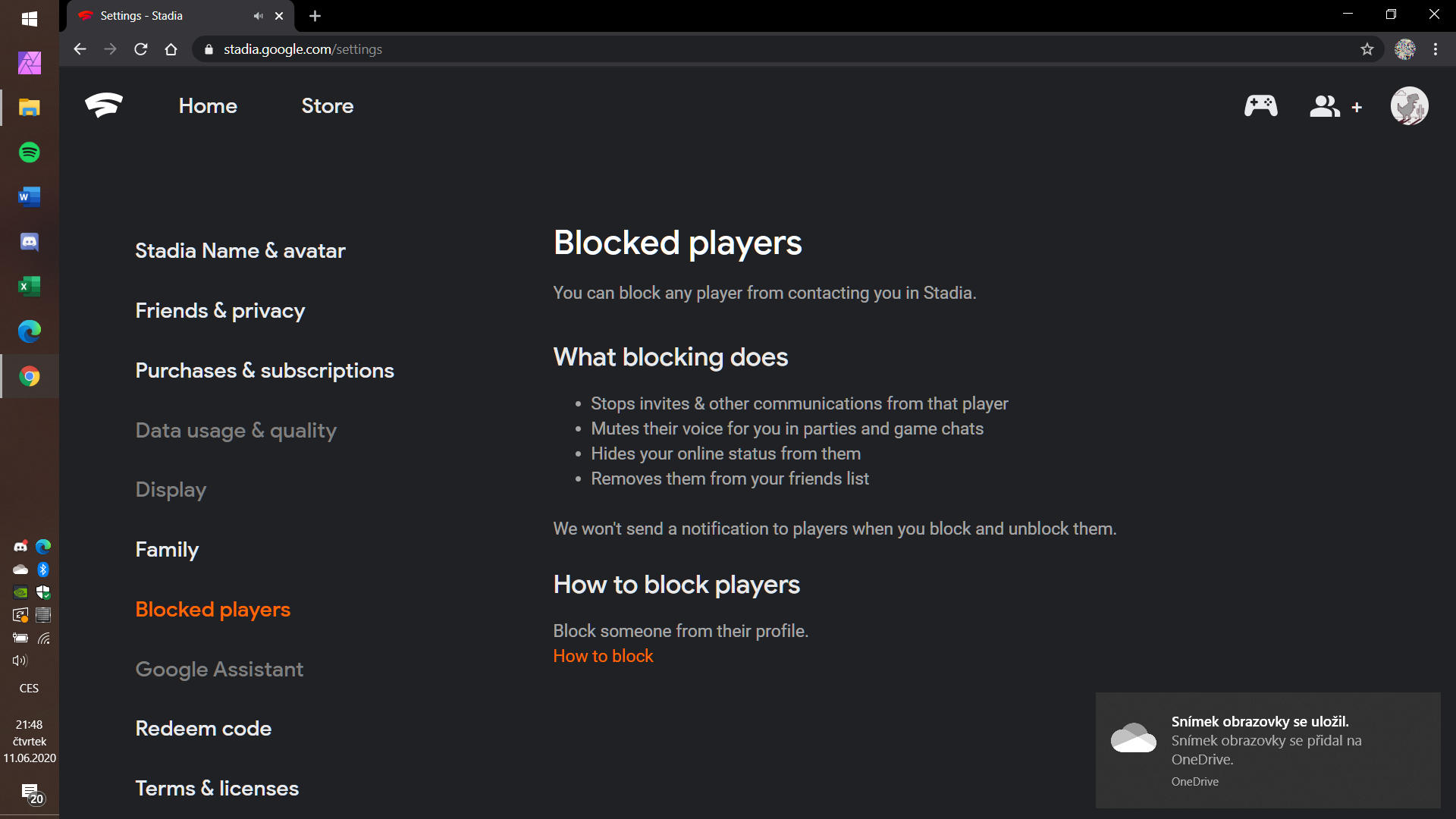
Task: Open the Stadia controller icon
Action: [1260, 106]
